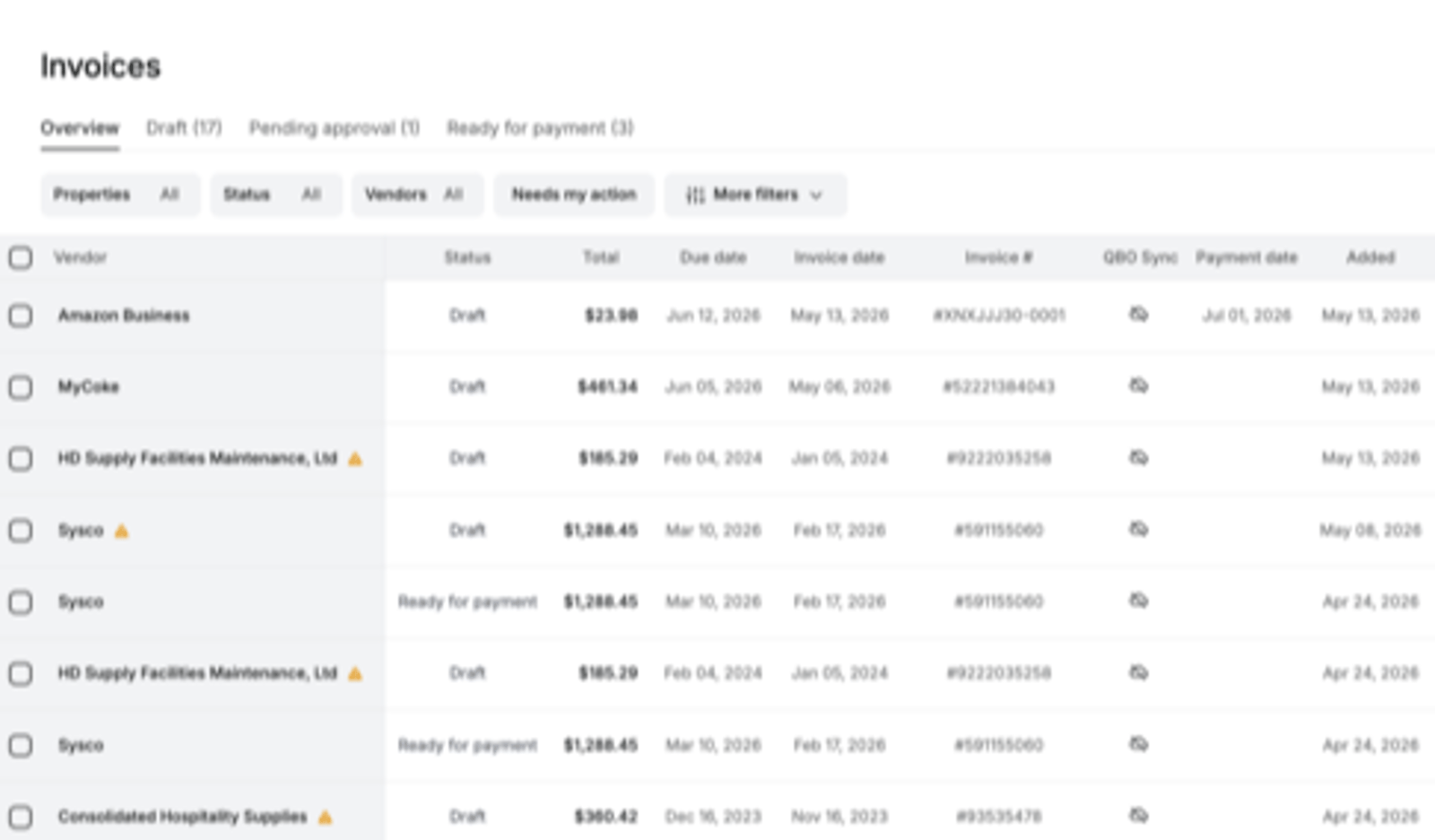Click the Payment date column header
Viewport: 1435px width, 840px height.
coord(1247,258)
